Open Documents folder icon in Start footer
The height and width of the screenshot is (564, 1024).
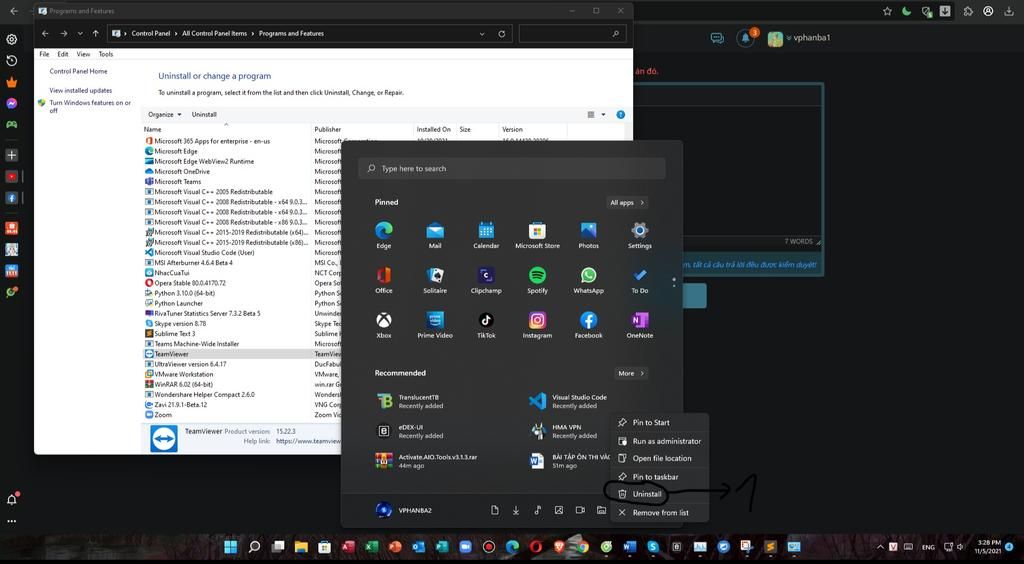pos(495,510)
